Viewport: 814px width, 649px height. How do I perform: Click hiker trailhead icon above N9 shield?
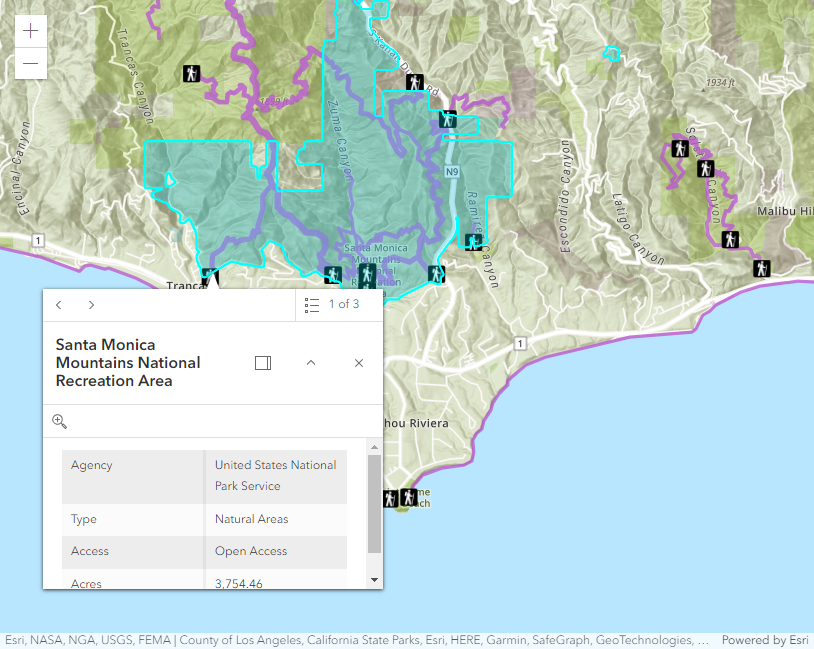[x=448, y=119]
